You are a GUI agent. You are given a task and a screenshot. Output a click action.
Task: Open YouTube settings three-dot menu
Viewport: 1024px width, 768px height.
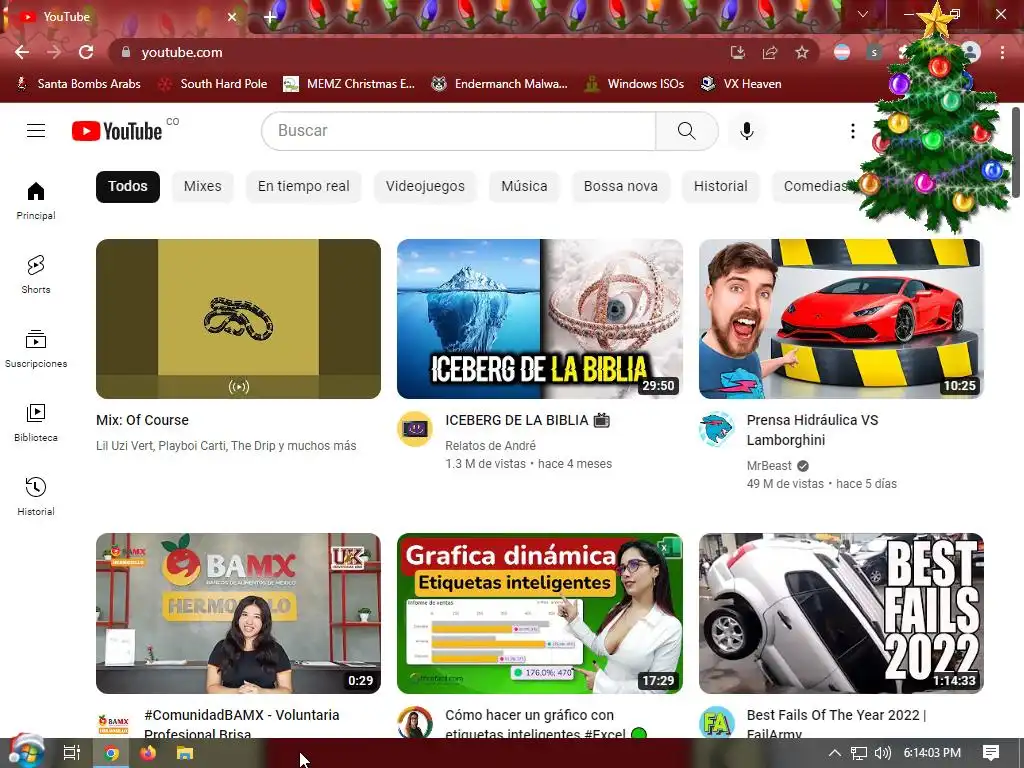pyautogui.click(x=852, y=131)
